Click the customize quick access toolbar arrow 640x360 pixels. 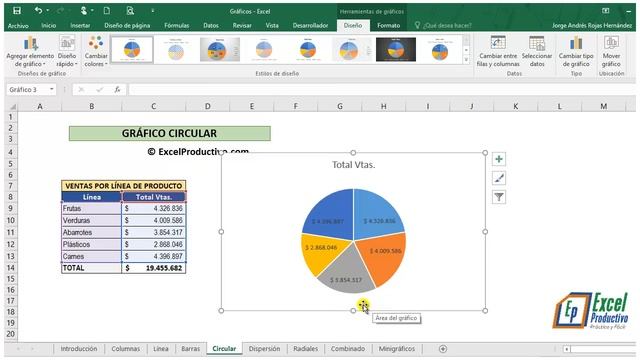point(152,11)
